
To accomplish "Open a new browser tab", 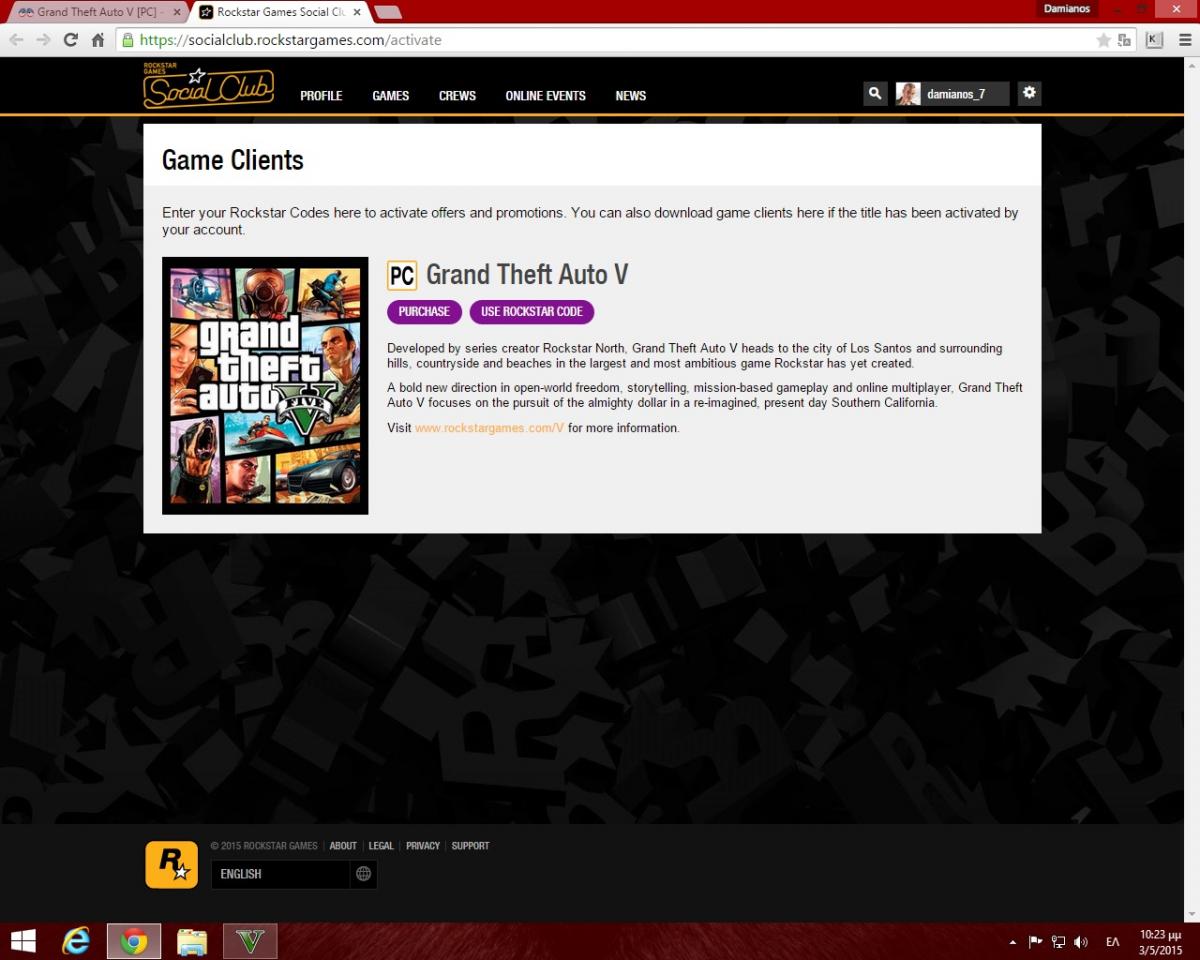I will tap(387, 12).
